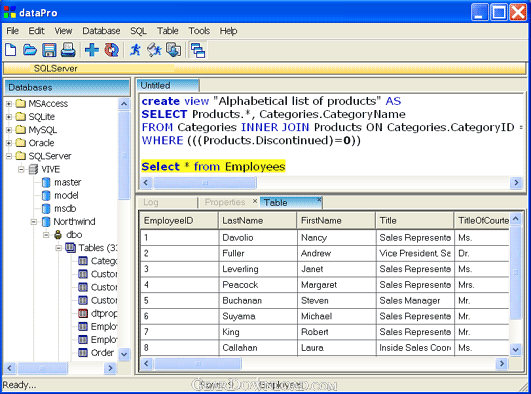This screenshot has width=531, height=394.
Task: Click the results grid horizontal scrollbar thumb
Action: point(198,364)
